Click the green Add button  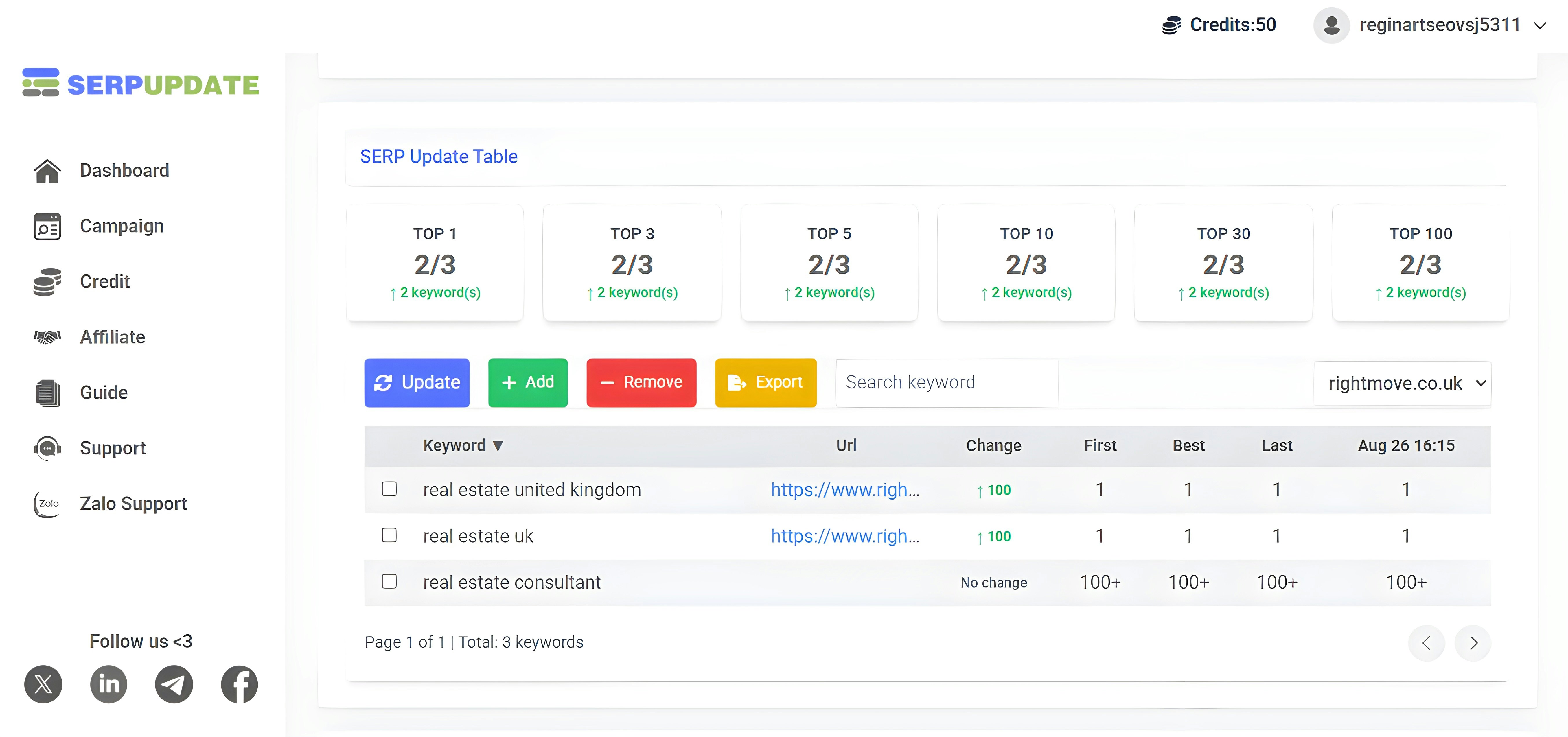click(528, 382)
